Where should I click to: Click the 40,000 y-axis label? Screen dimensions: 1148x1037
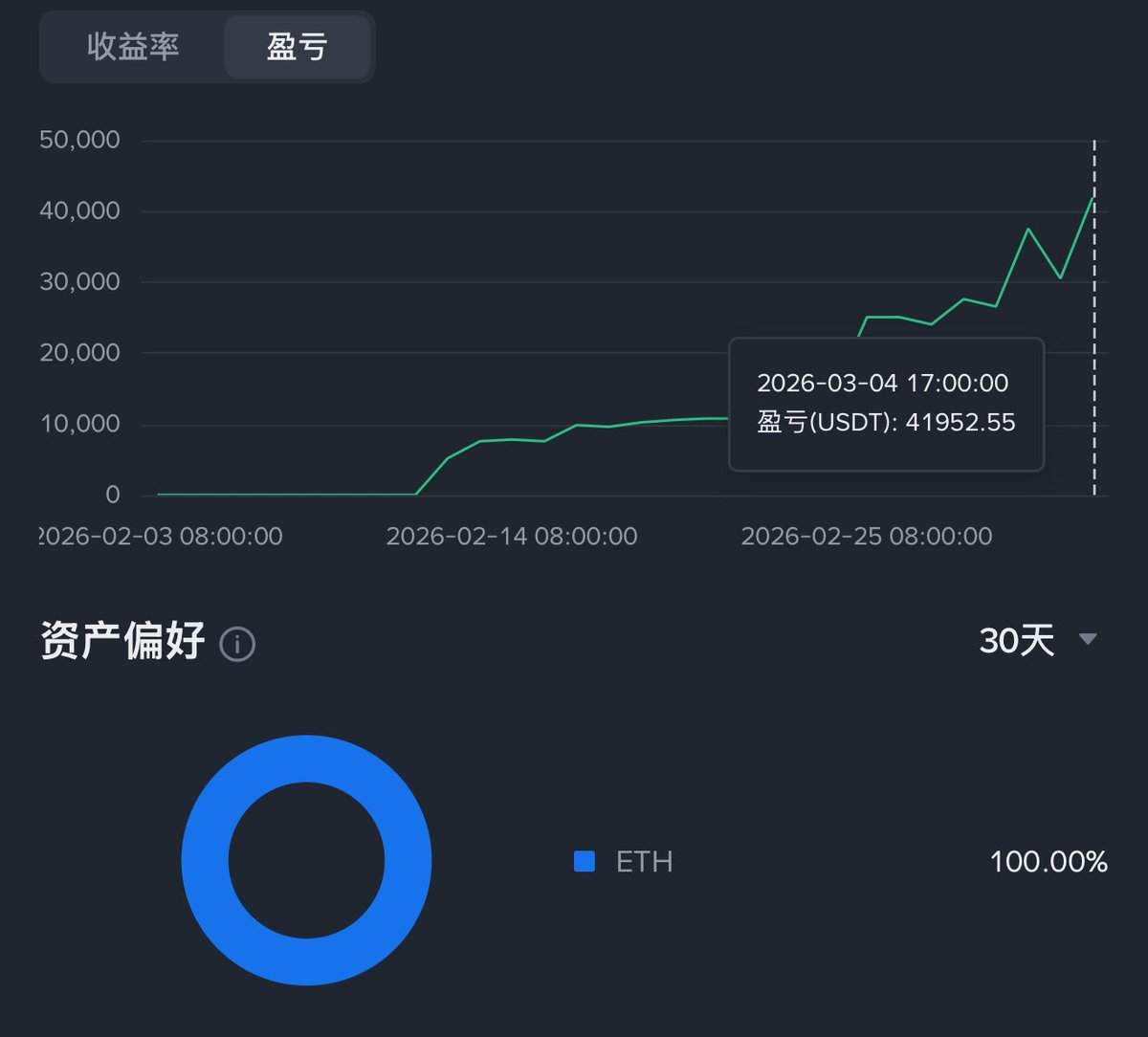pyautogui.click(x=79, y=211)
